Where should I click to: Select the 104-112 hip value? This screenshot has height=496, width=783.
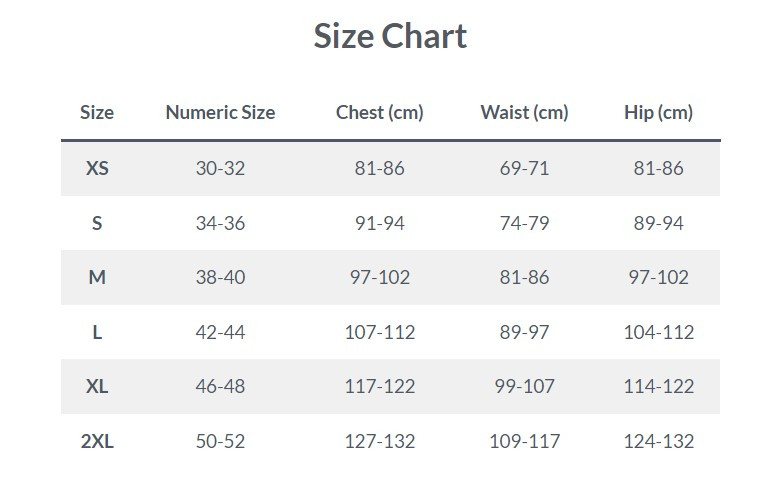point(658,332)
